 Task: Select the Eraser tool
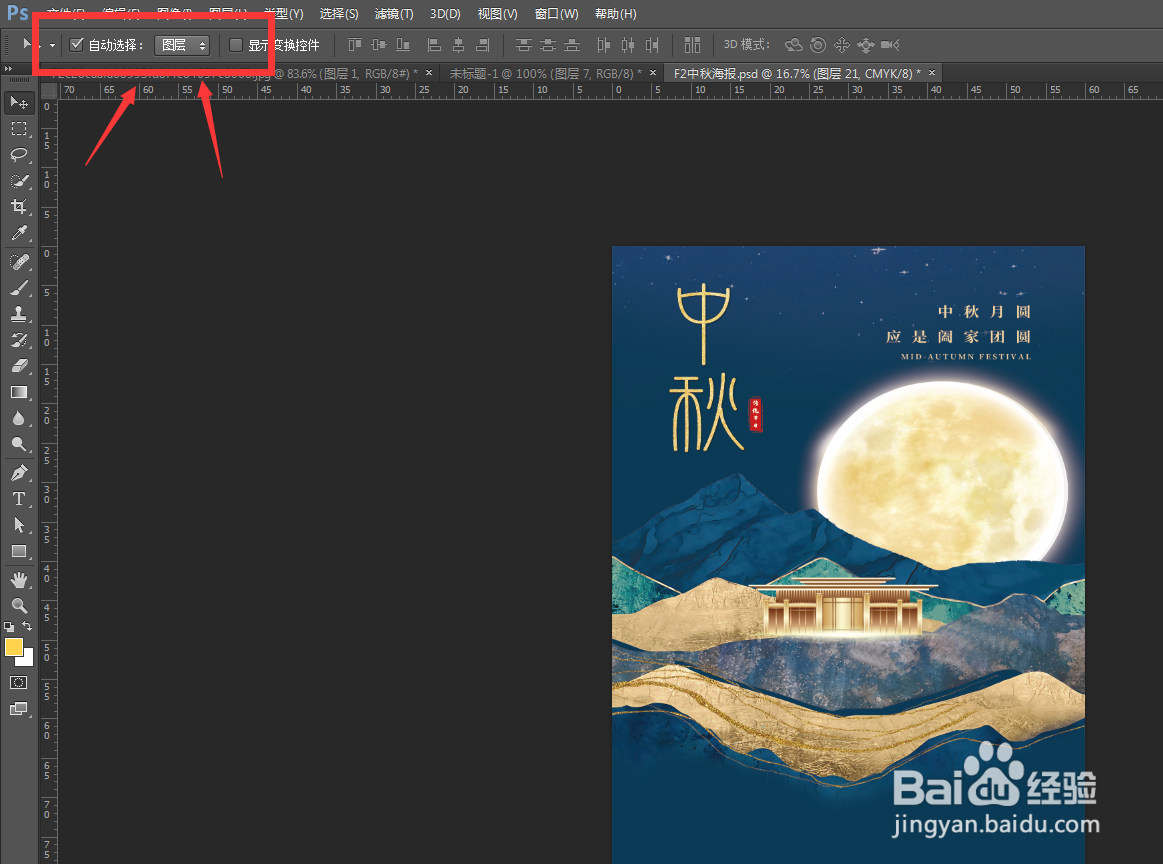[19, 366]
